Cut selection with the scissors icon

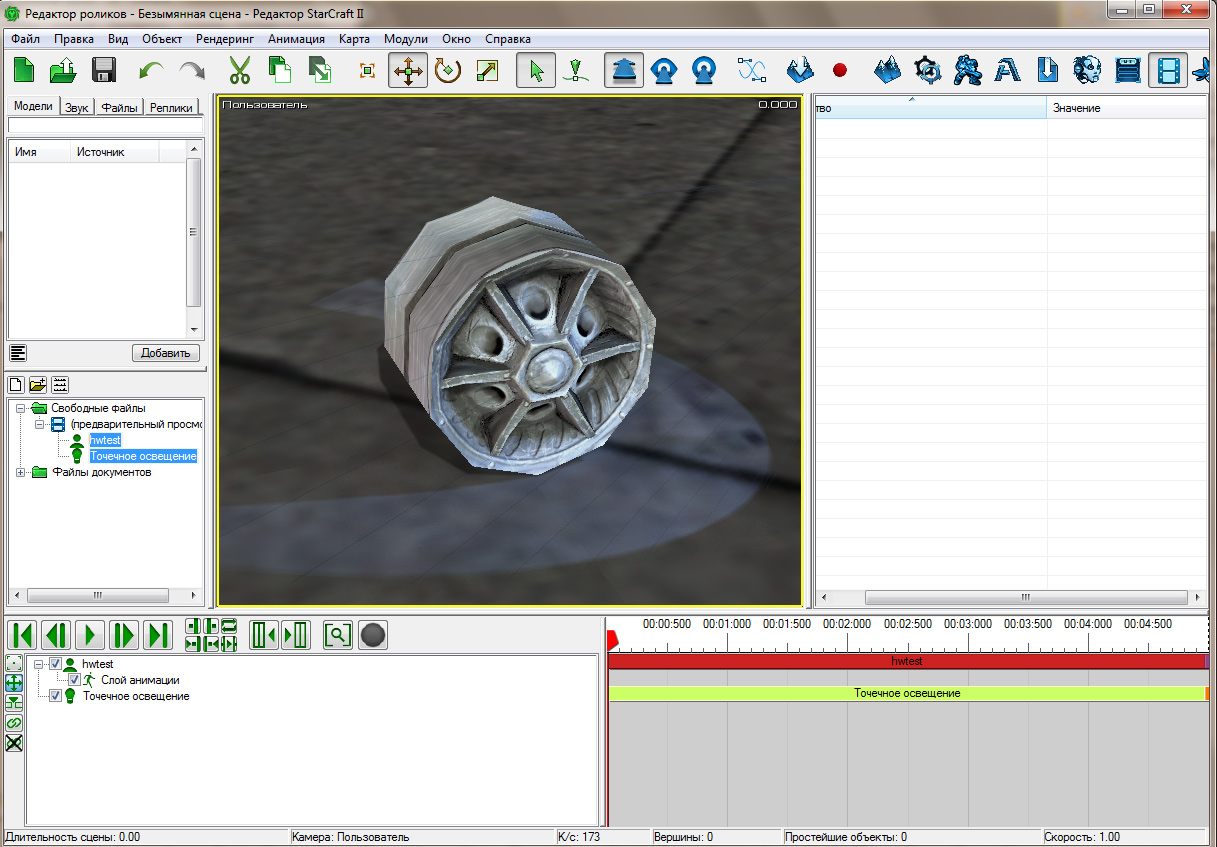(x=240, y=71)
